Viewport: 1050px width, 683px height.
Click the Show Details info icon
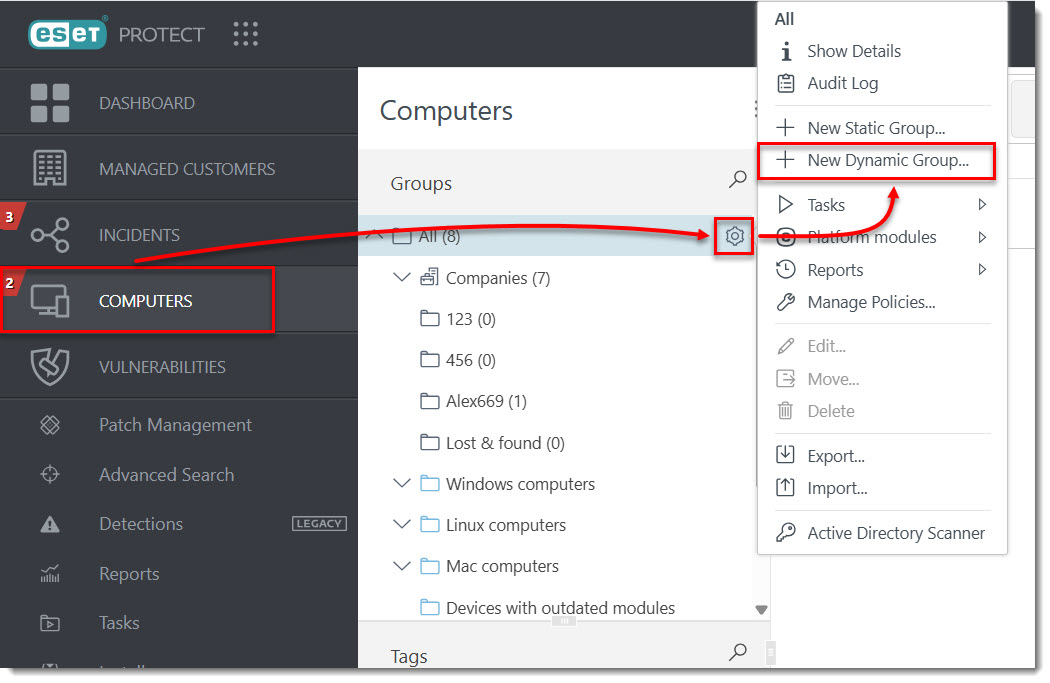click(786, 51)
